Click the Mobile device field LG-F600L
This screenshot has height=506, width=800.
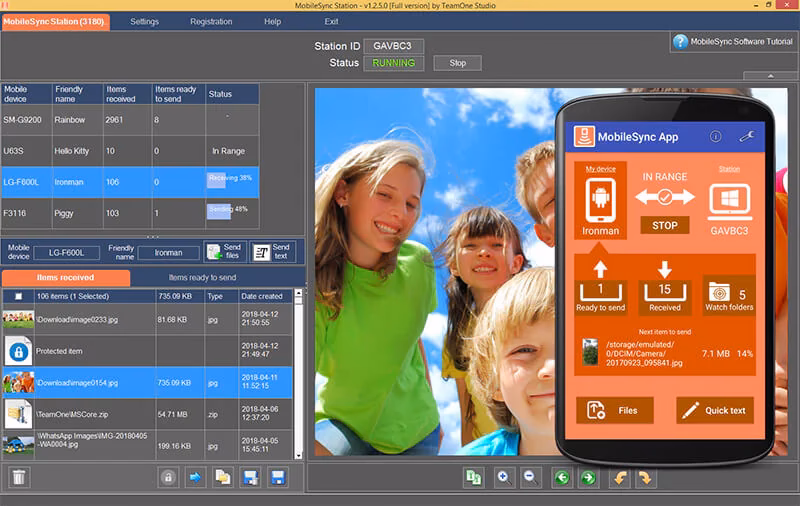66,252
